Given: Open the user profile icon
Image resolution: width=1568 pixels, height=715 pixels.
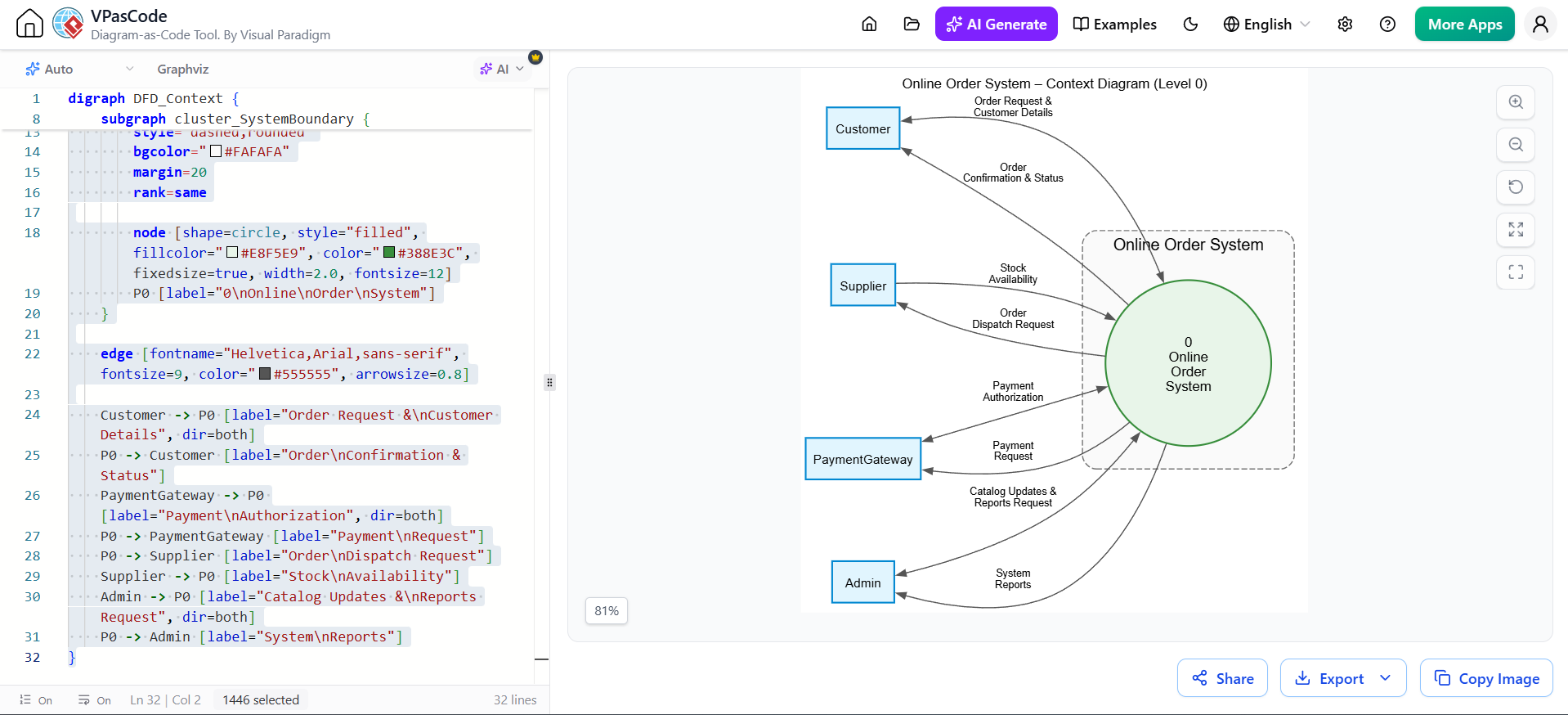Looking at the screenshot, I should click(1540, 24).
